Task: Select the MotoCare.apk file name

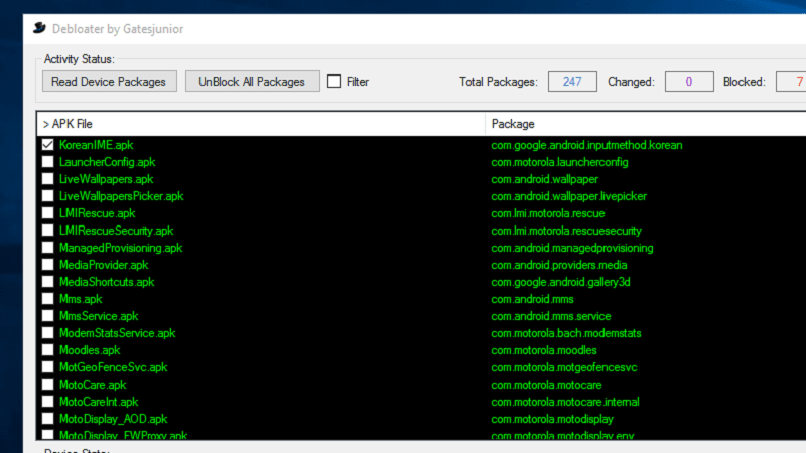Action: [x=93, y=385]
